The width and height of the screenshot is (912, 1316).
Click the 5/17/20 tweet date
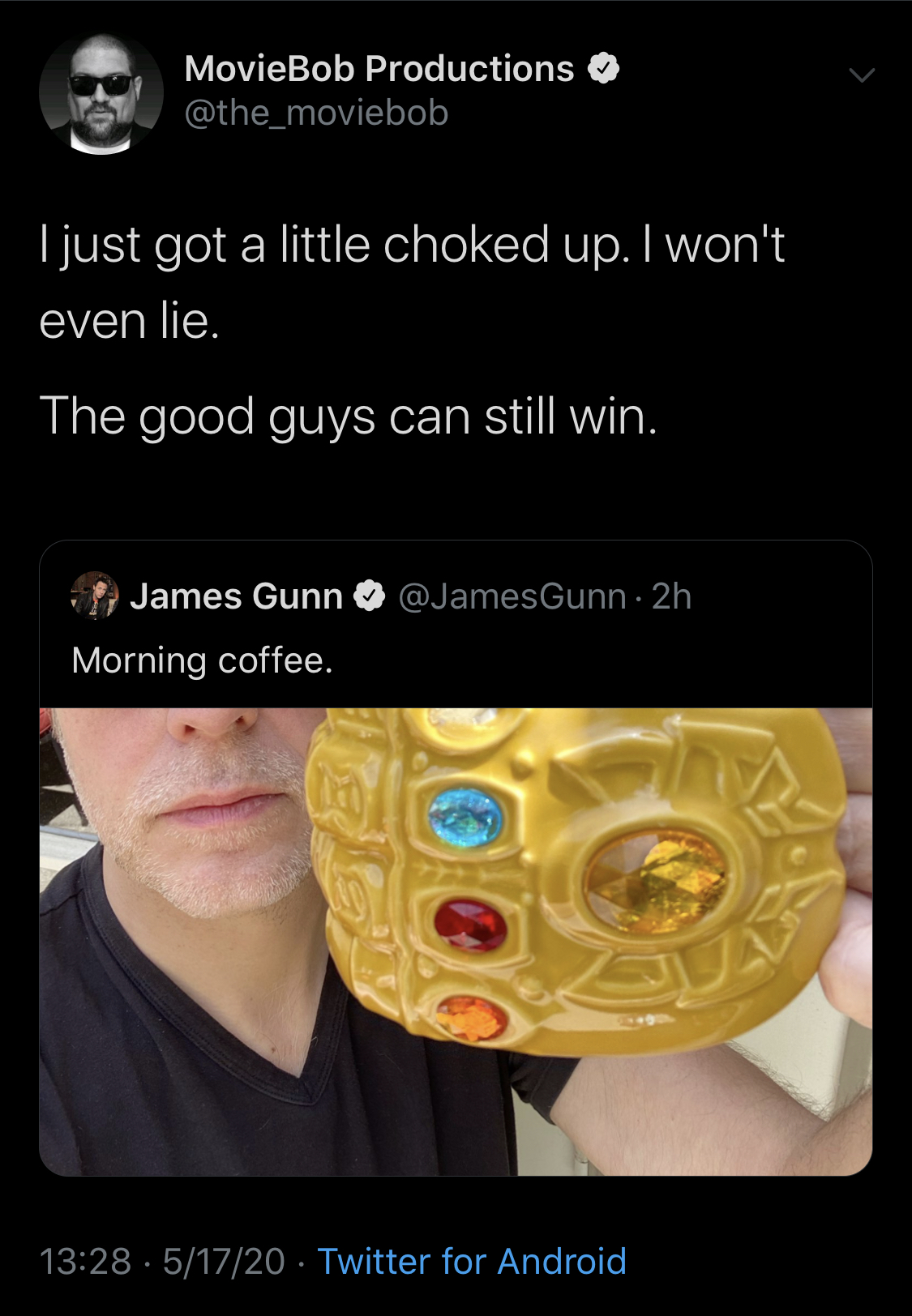coord(224,1261)
